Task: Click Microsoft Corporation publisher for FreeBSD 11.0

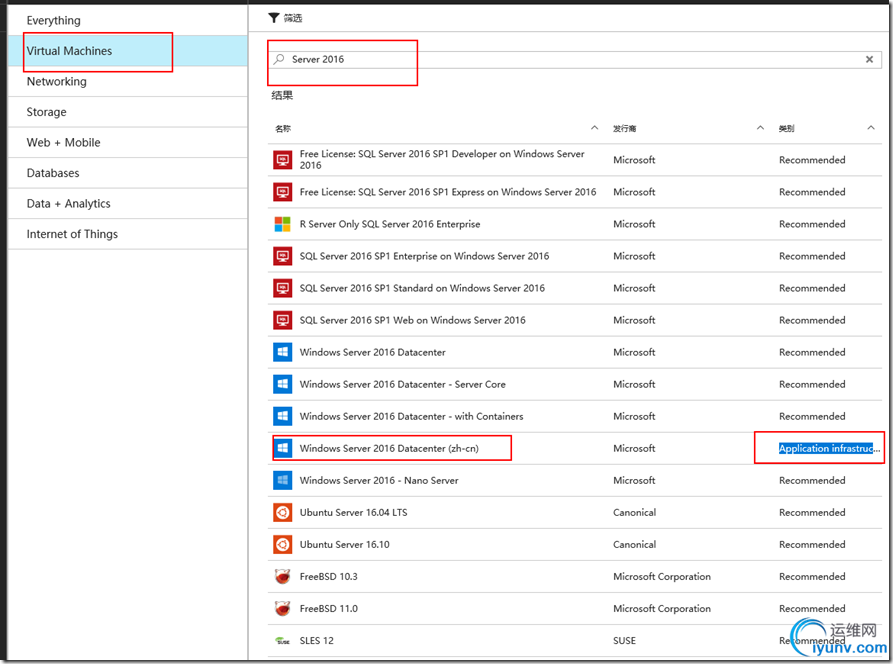Action: click(x=662, y=608)
